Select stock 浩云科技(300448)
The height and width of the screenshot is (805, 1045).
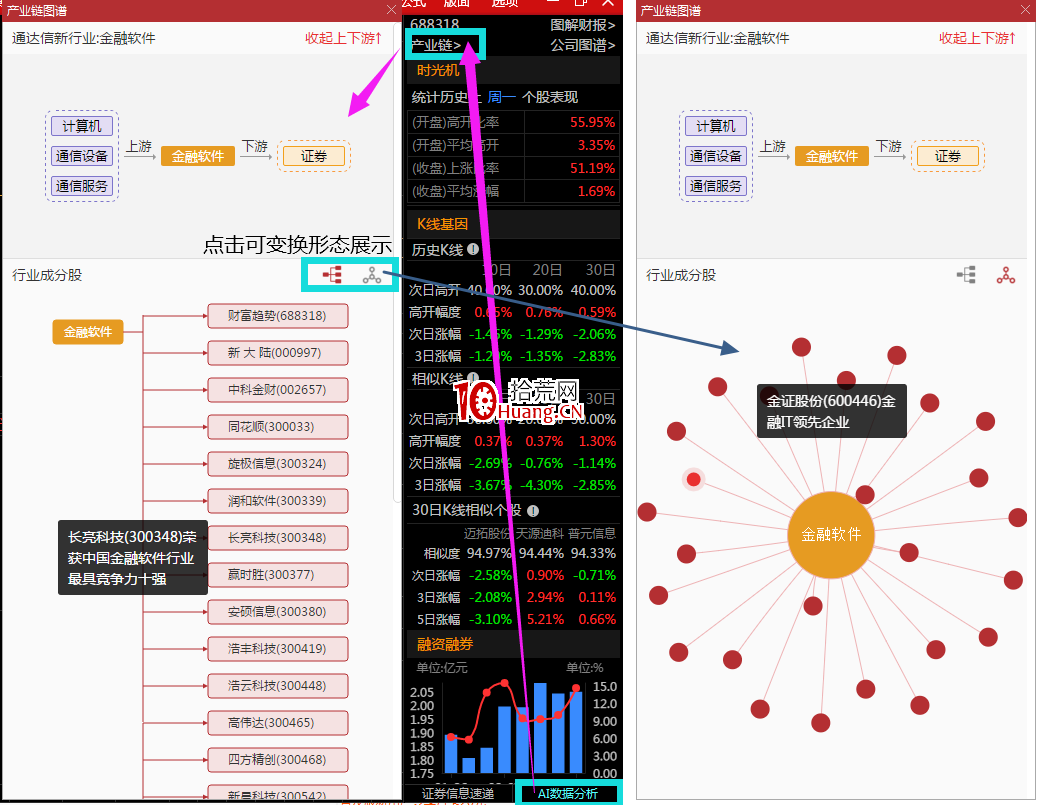(x=278, y=686)
